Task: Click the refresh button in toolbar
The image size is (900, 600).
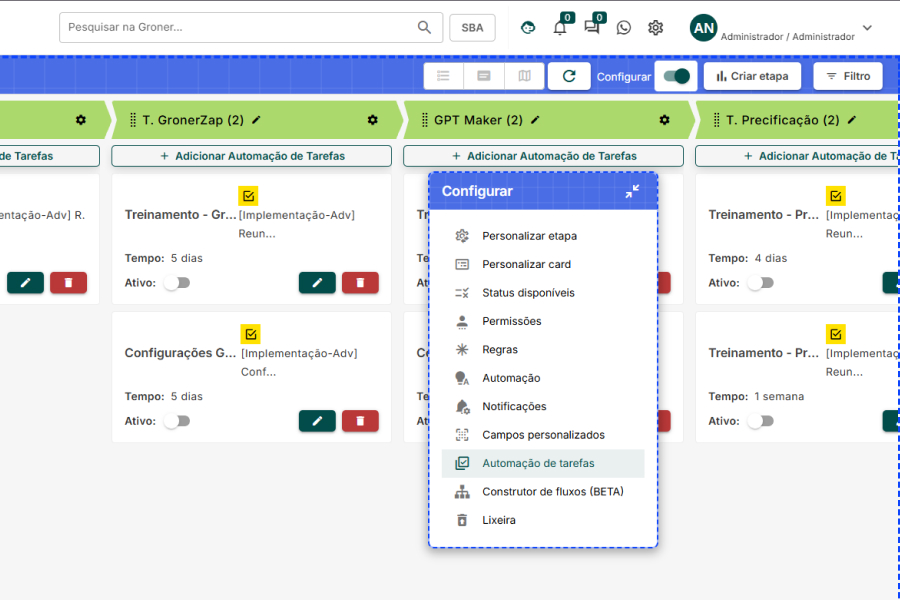Action: point(569,76)
